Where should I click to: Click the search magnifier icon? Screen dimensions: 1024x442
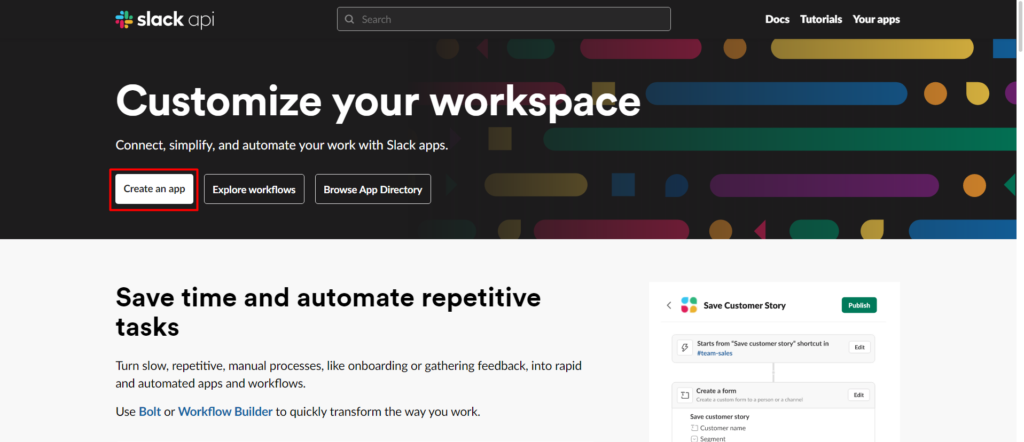[x=349, y=20]
